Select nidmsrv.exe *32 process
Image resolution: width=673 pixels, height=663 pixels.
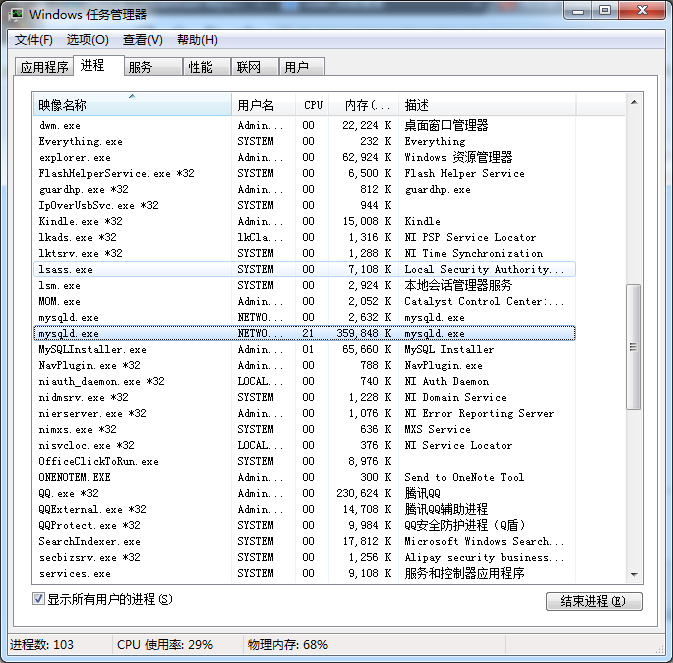(304, 397)
